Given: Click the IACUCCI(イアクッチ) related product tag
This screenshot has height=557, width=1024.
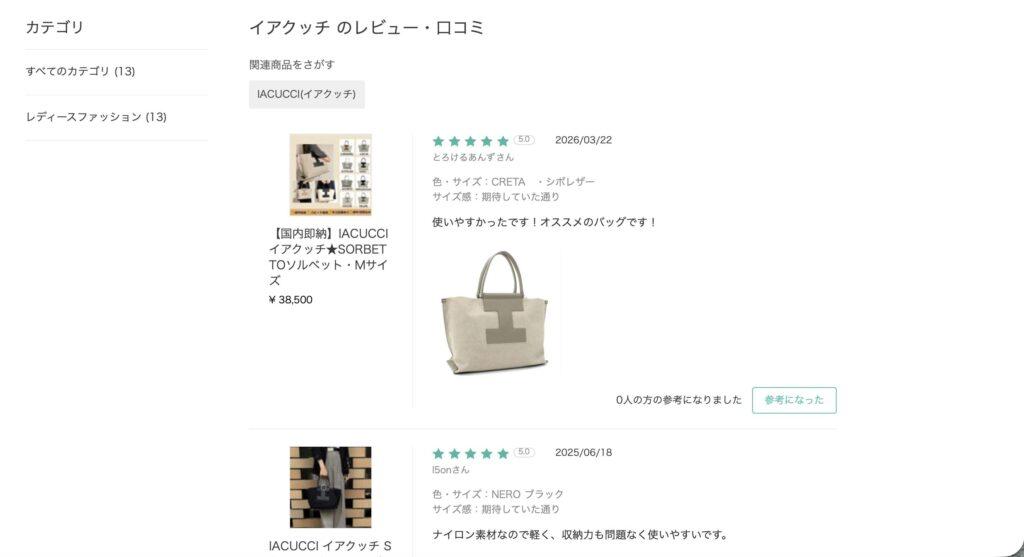Looking at the screenshot, I should tap(306, 94).
